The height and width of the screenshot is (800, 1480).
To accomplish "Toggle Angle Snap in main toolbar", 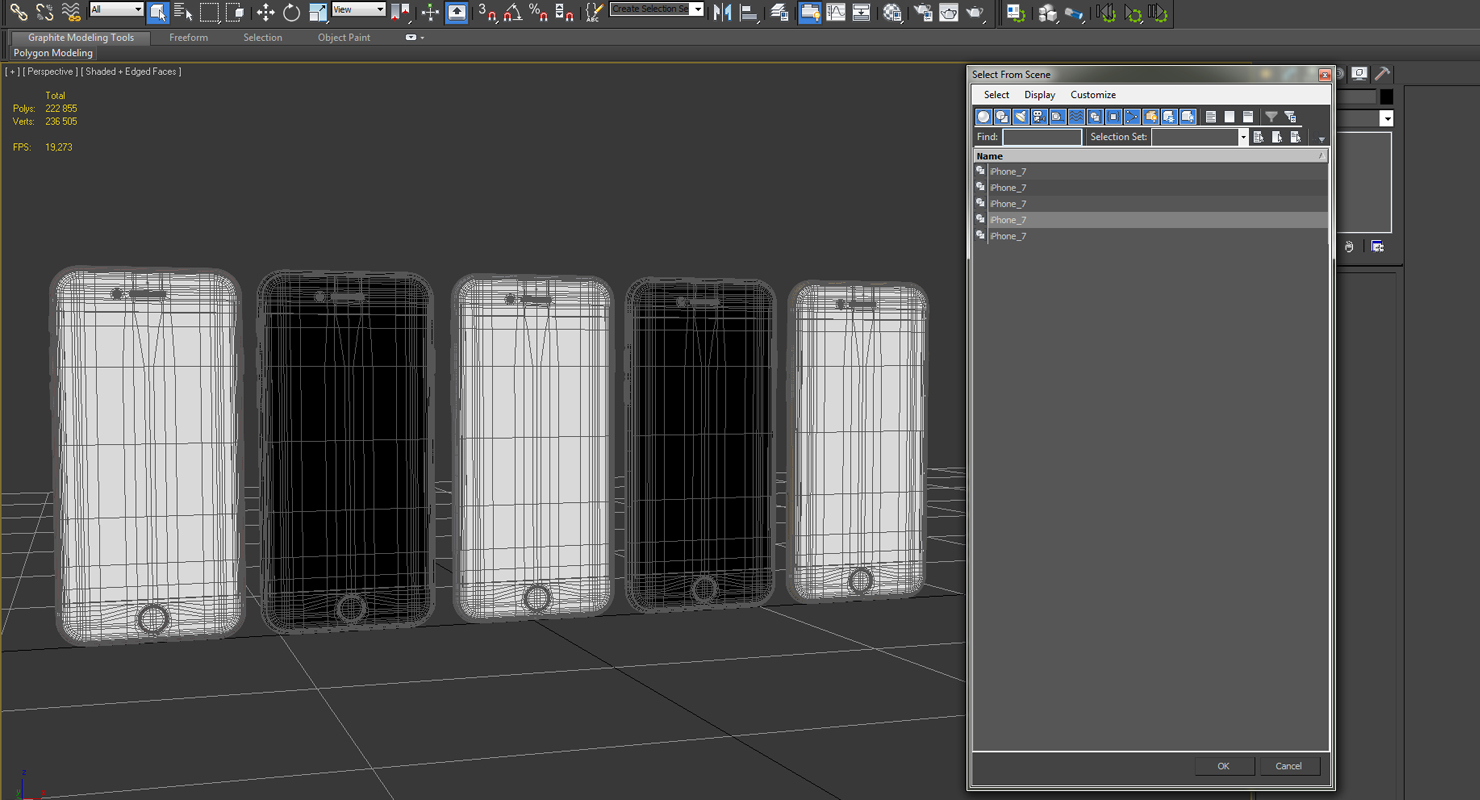I will [512, 12].
